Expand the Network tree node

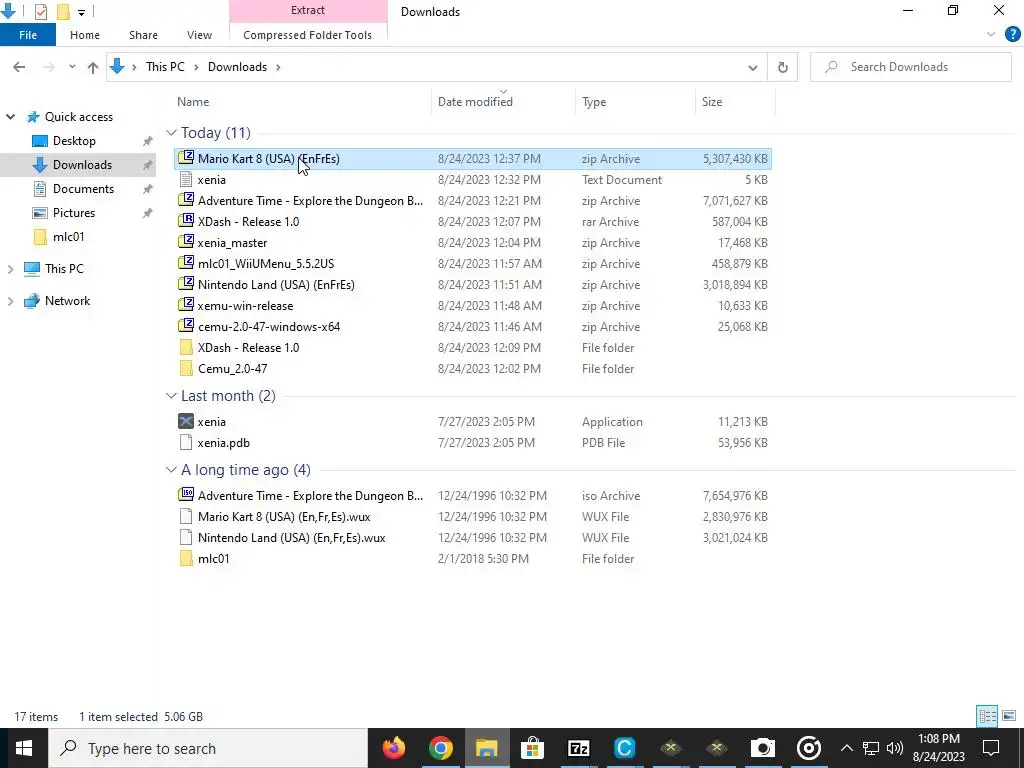[x=10, y=301]
